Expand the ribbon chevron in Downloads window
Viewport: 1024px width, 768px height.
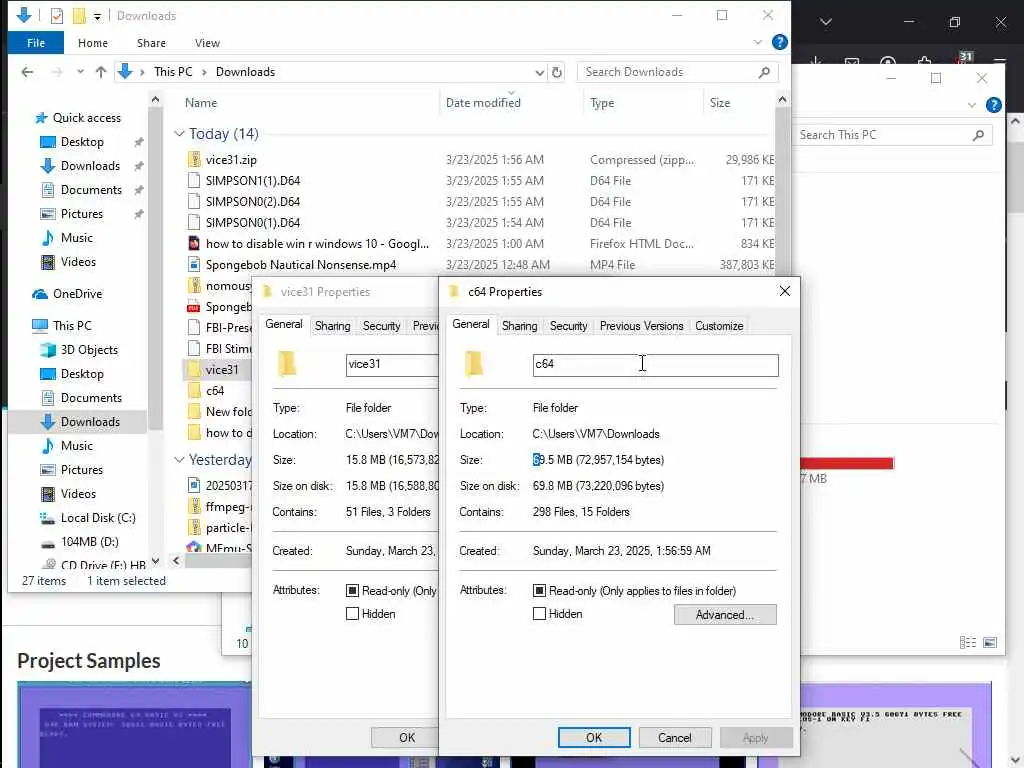758,42
